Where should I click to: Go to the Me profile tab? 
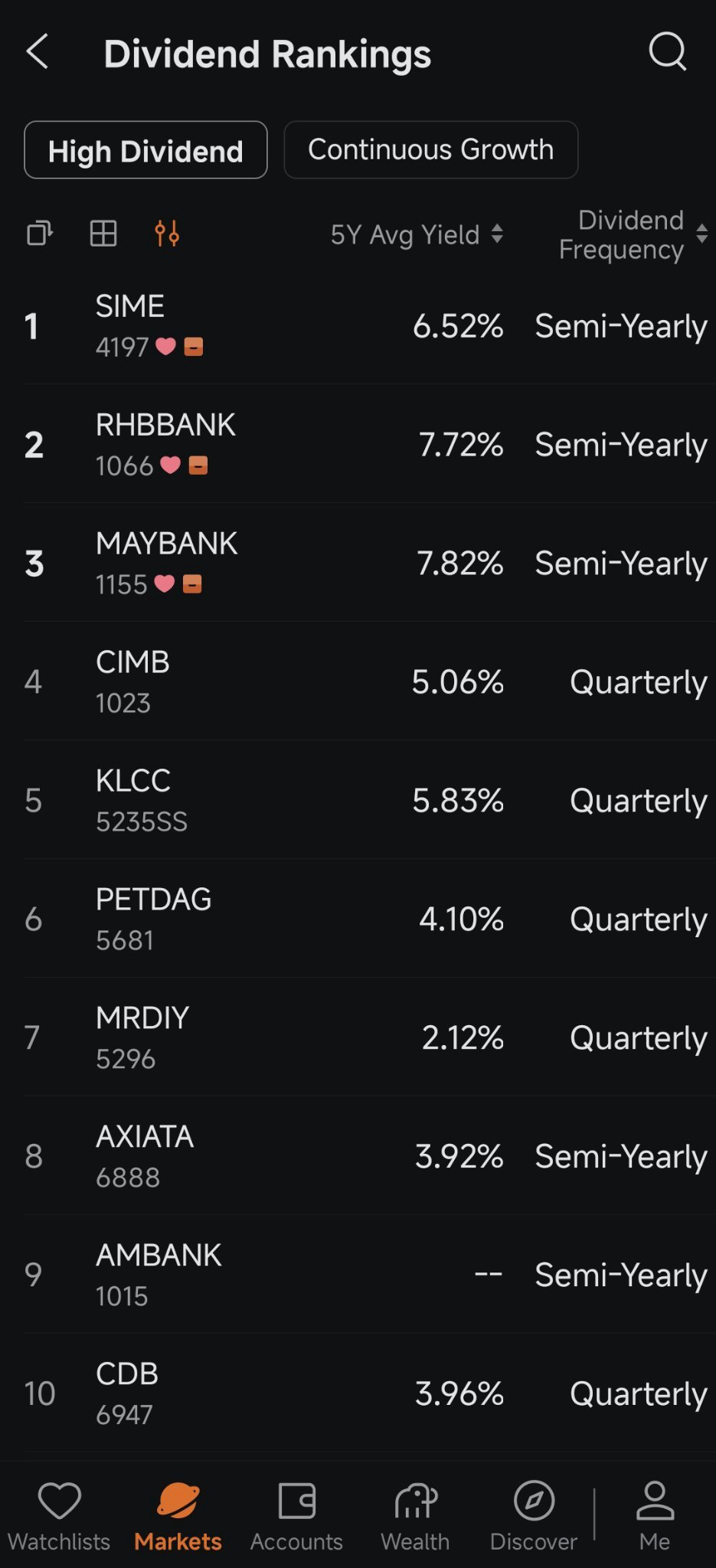pos(655,1516)
